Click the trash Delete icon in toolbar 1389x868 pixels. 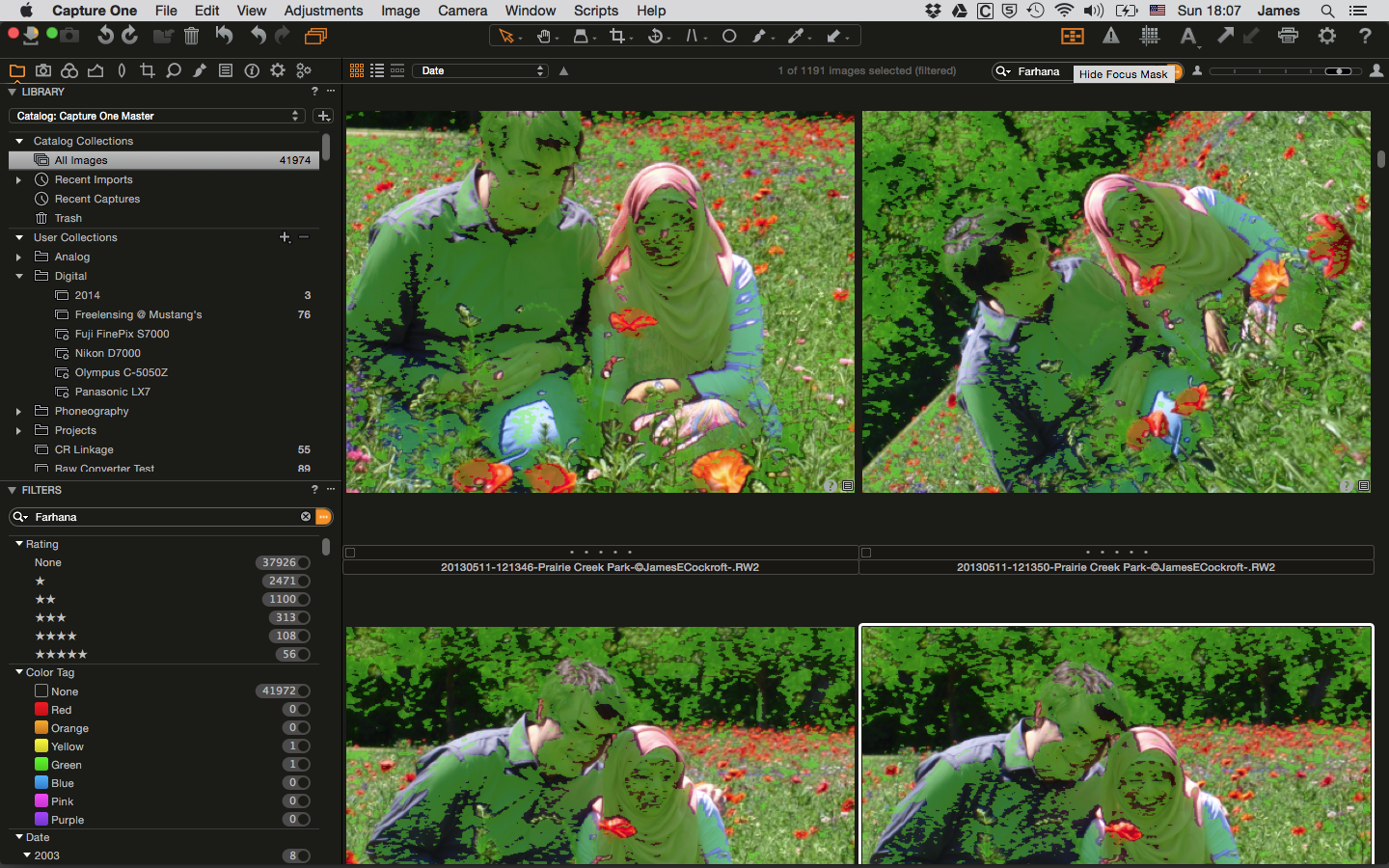point(191,36)
